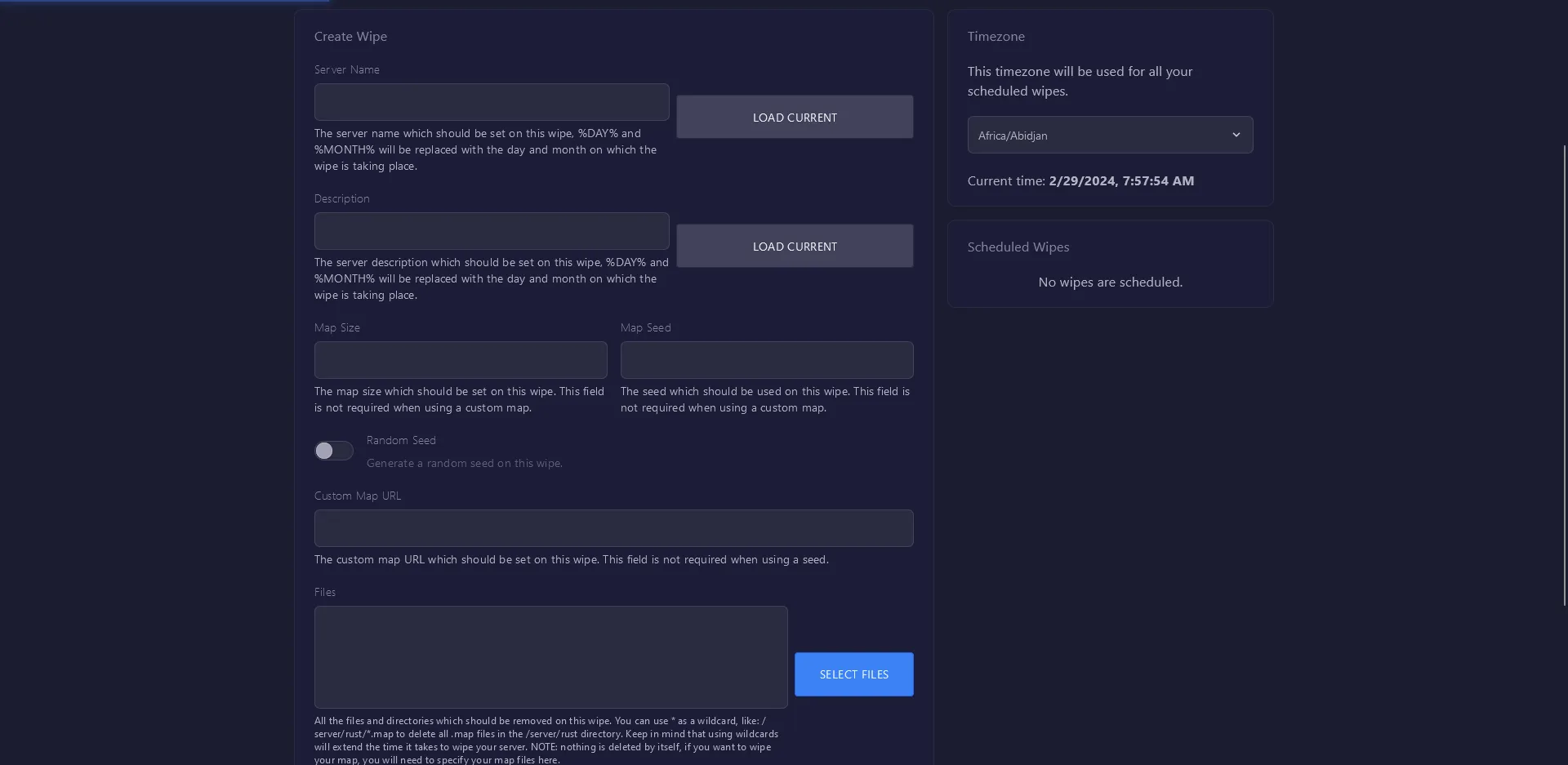
Task: Click the Map Seed field
Action: pyautogui.click(x=766, y=360)
